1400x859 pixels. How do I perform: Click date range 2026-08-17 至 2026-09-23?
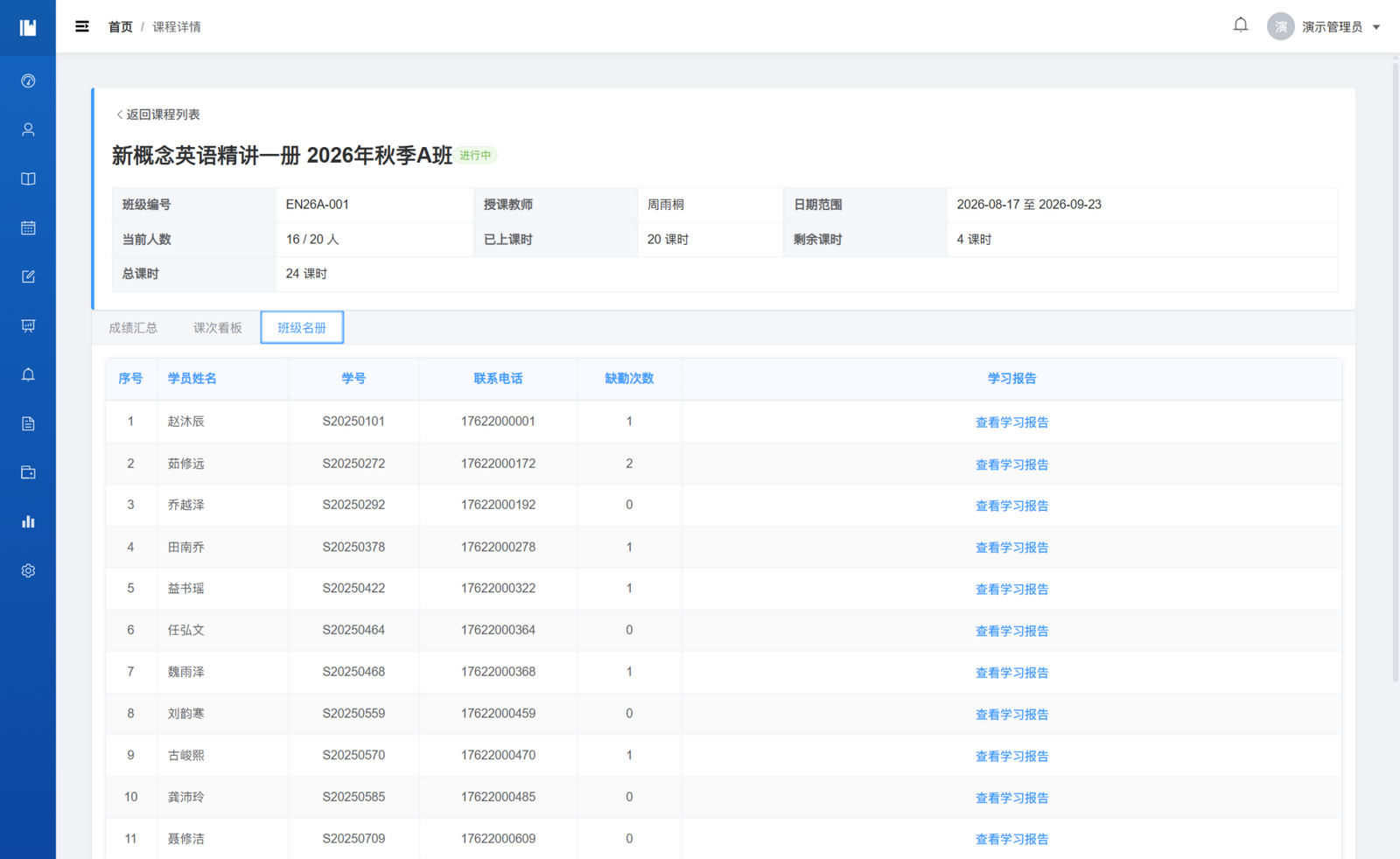[x=1029, y=205]
